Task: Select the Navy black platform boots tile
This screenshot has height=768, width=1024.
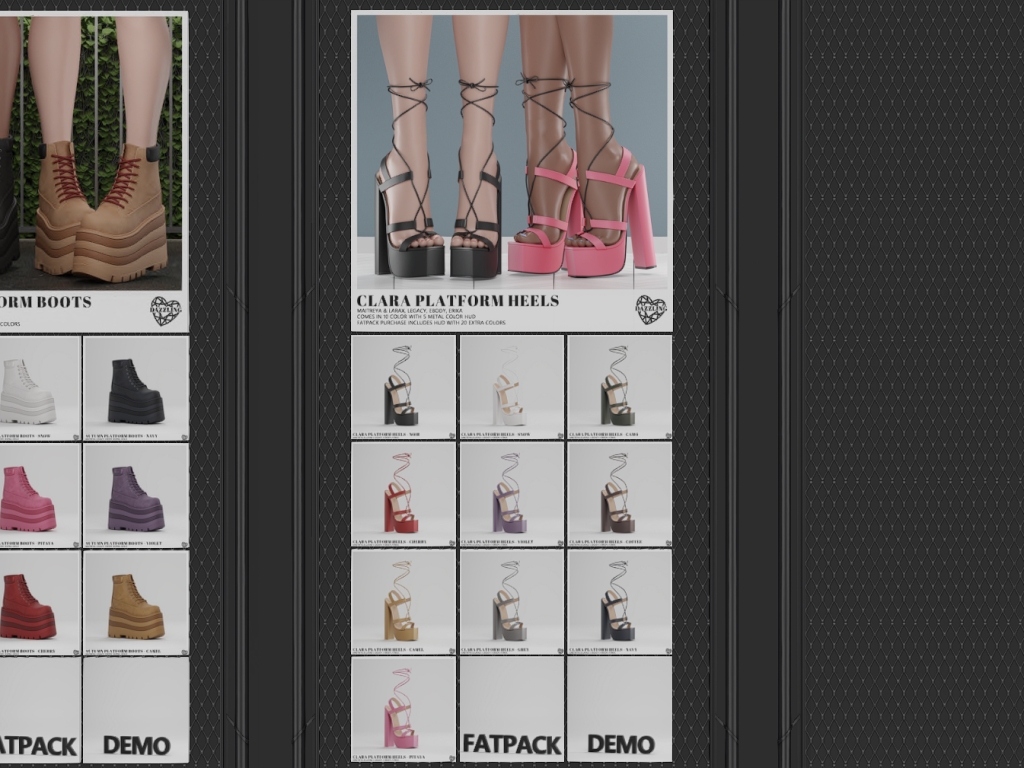Action: click(136, 388)
